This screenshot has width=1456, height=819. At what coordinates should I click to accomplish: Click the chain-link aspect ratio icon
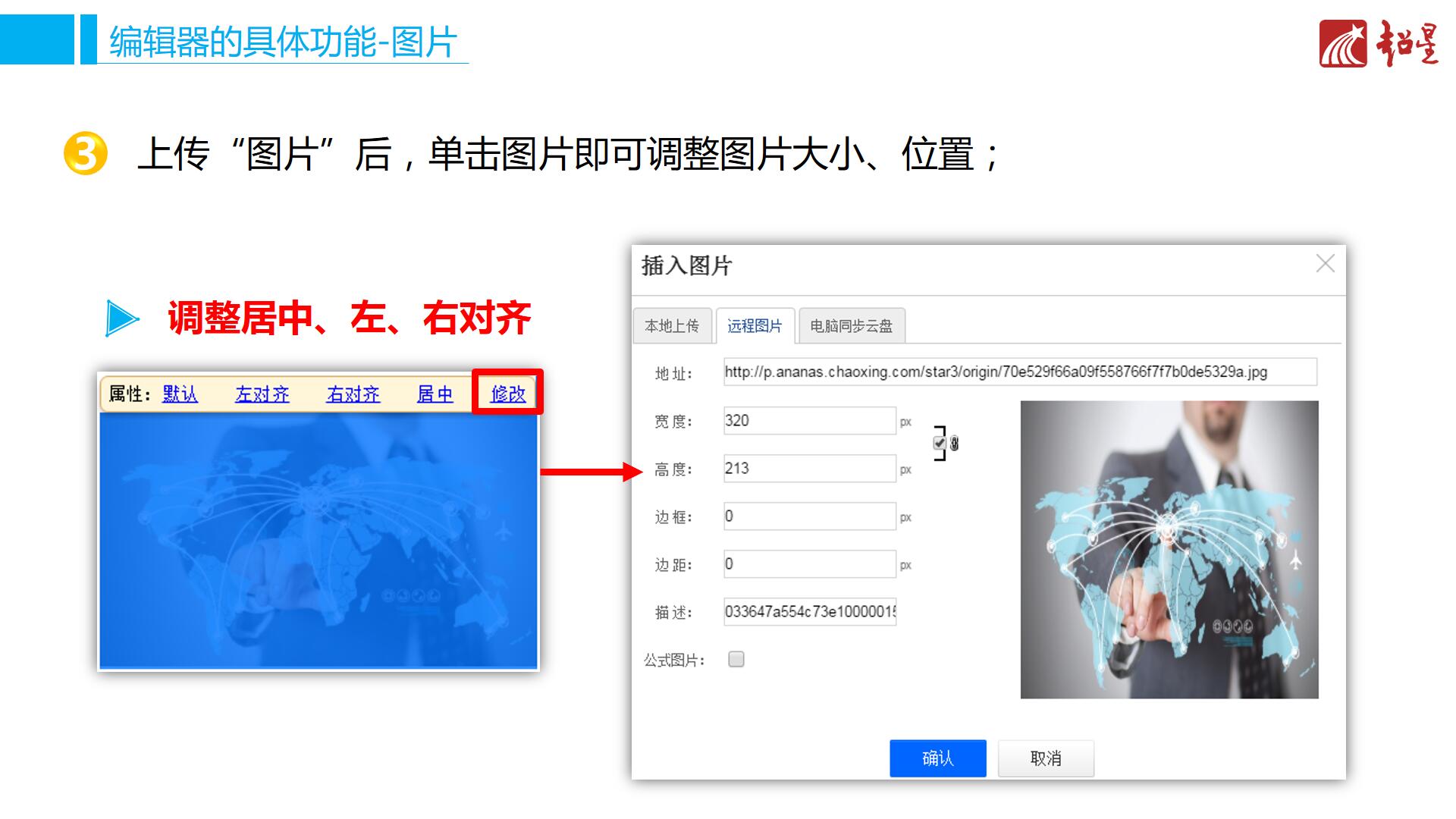954,444
